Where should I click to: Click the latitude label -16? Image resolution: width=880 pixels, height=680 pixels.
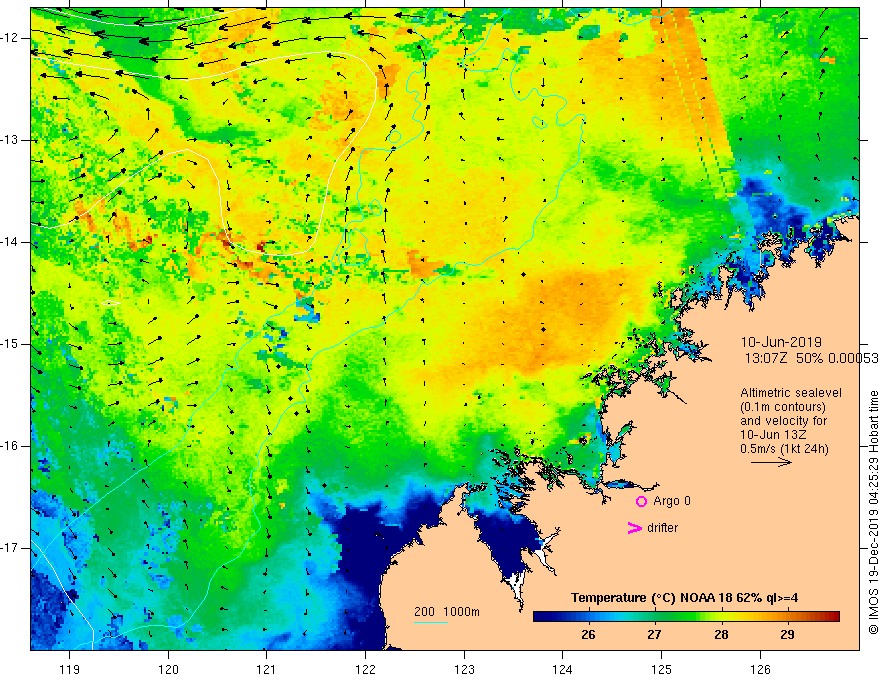coord(10,446)
